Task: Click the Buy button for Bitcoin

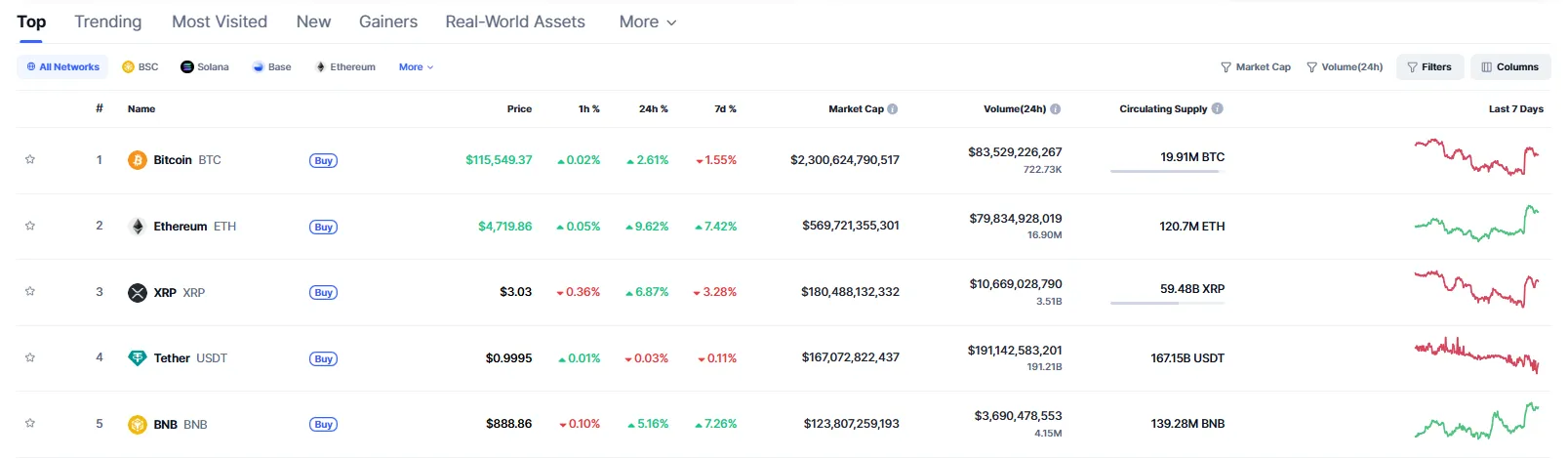Action: [323, 161]
